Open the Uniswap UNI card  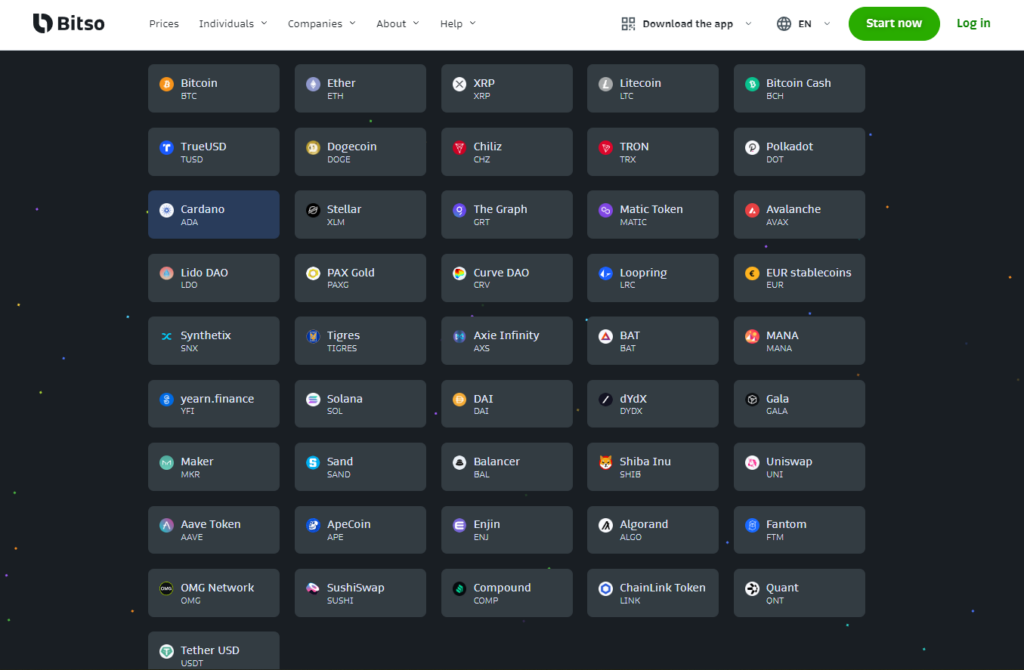pyautogui.click(x=799, y=466)
